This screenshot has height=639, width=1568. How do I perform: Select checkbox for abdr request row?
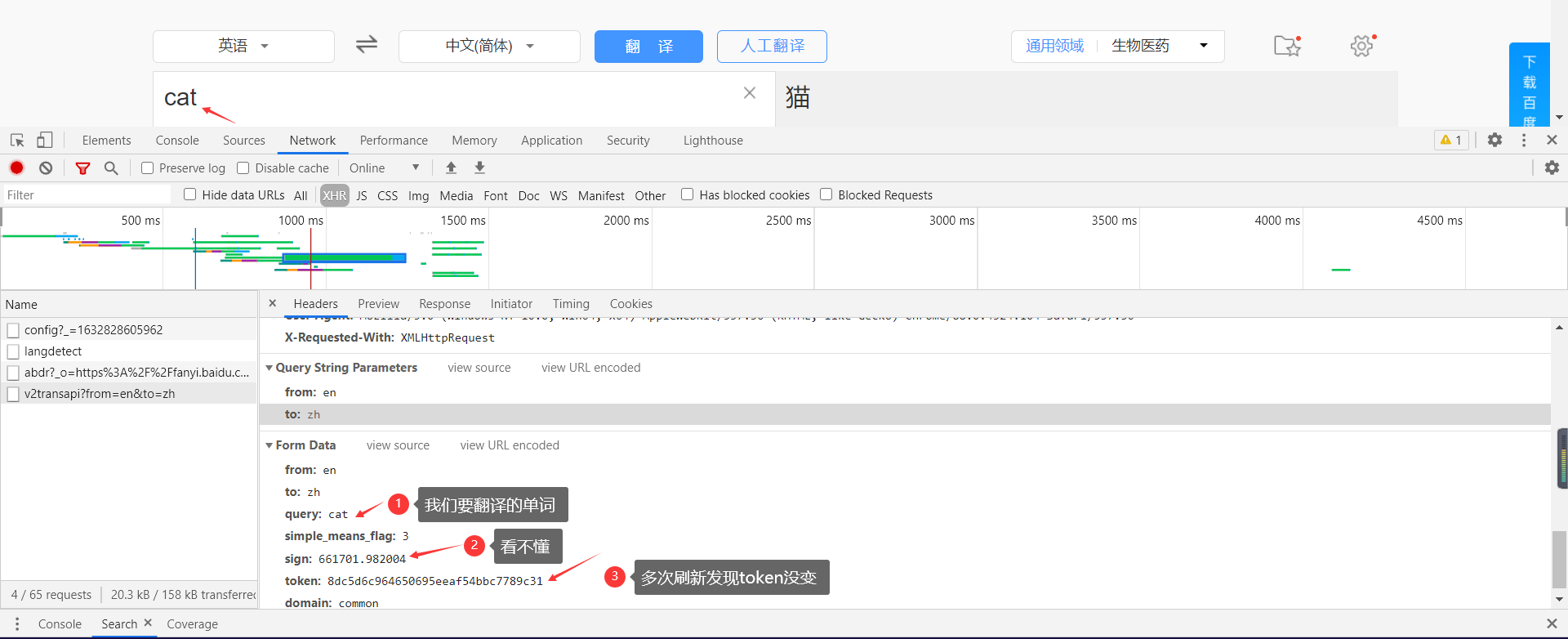pyautogui.click(x=13, y=373)
